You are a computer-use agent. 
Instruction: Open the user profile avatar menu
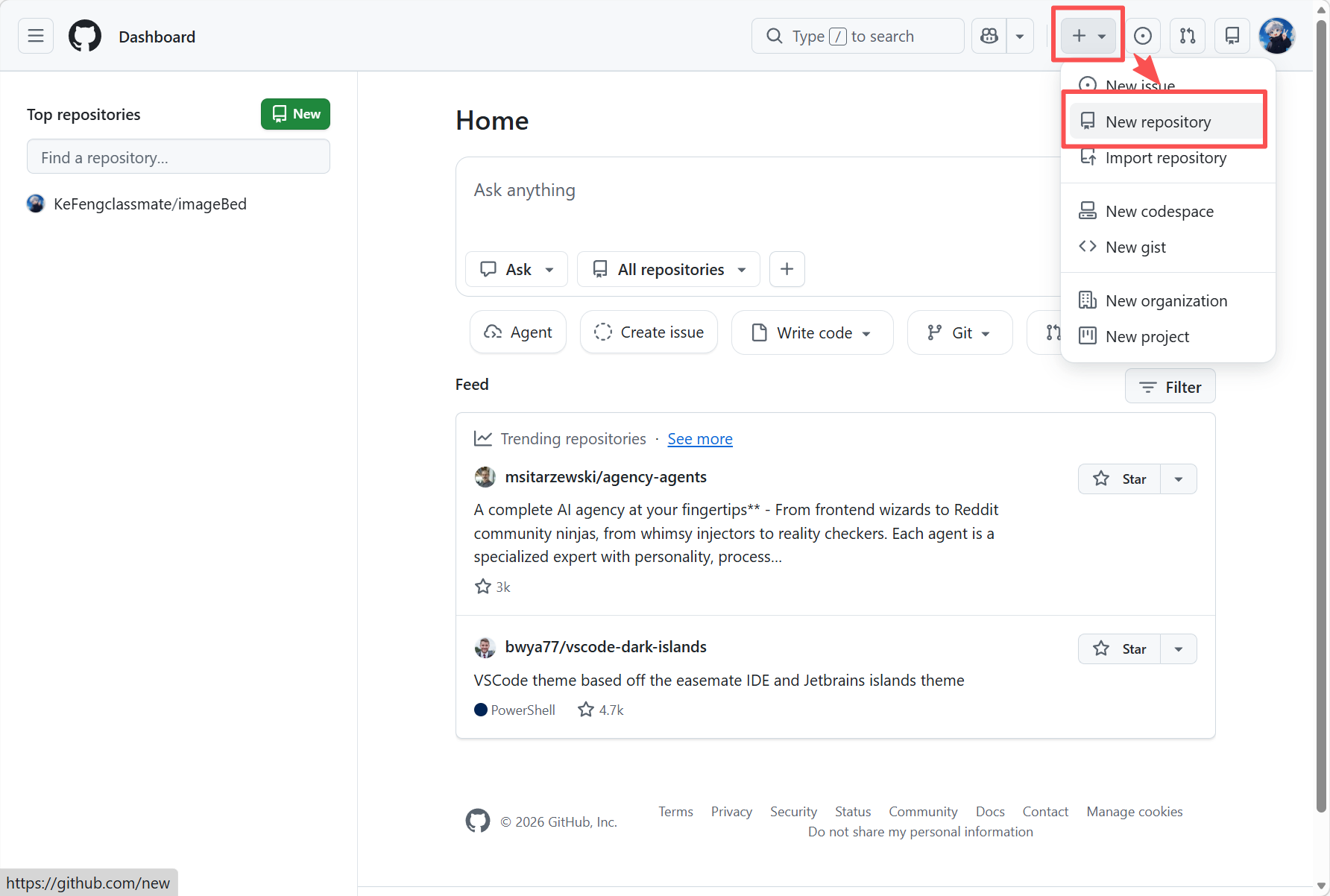(1277, 36)
